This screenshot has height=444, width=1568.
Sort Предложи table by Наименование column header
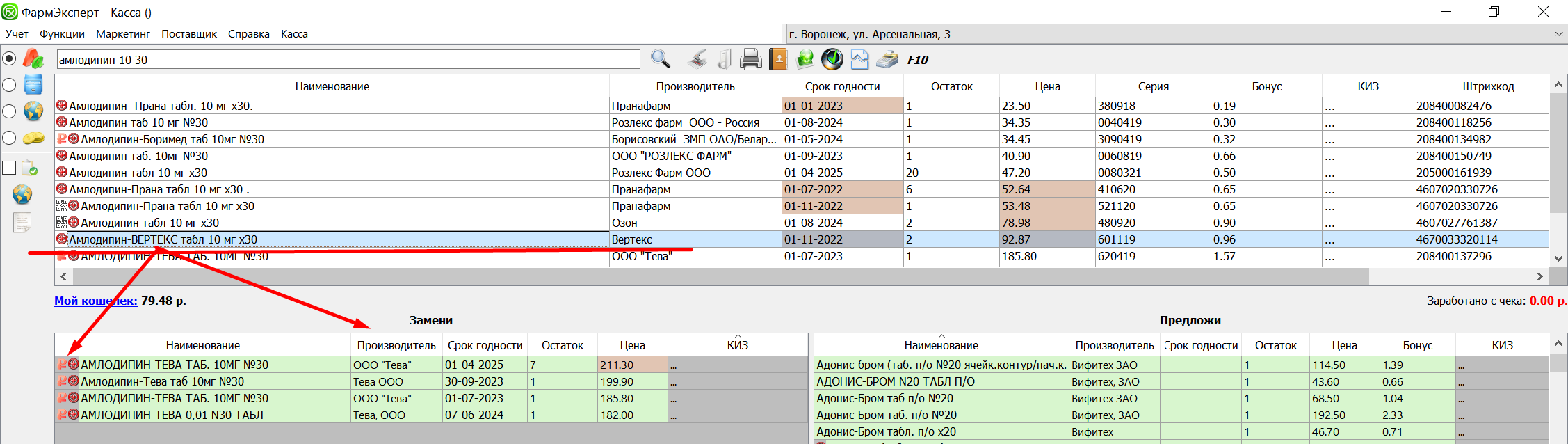click(941, 345)
